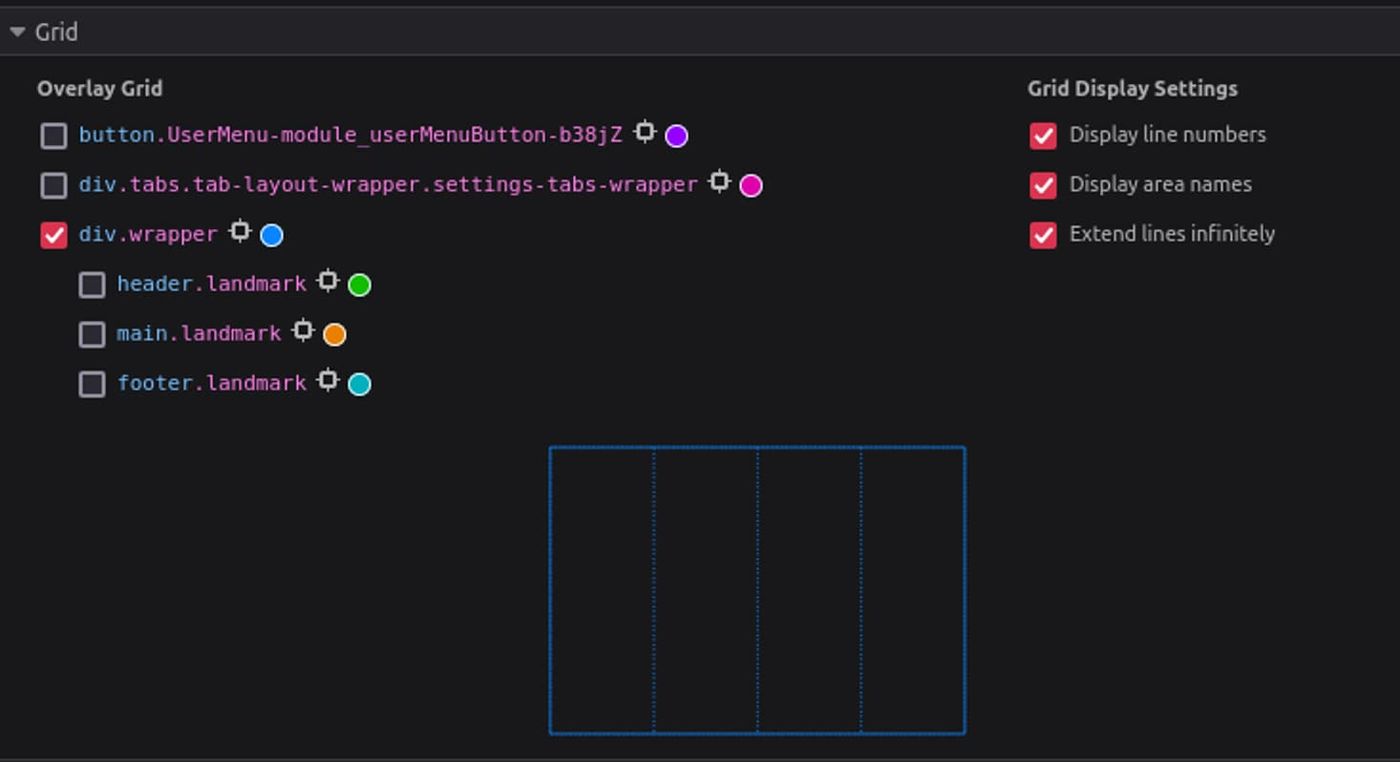This screenshot has width=1400, height=762.
Task: Check the footer.landmark overlay checkbox
Action: pos(91,383)
